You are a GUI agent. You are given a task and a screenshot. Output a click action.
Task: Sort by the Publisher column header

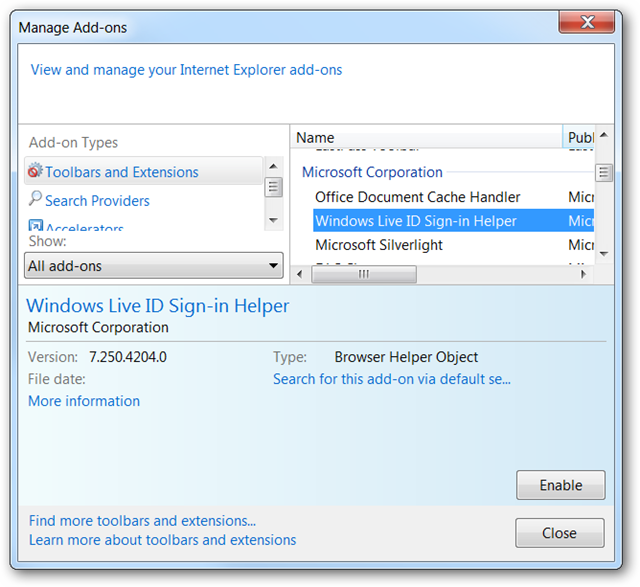(x=579, y=138)
